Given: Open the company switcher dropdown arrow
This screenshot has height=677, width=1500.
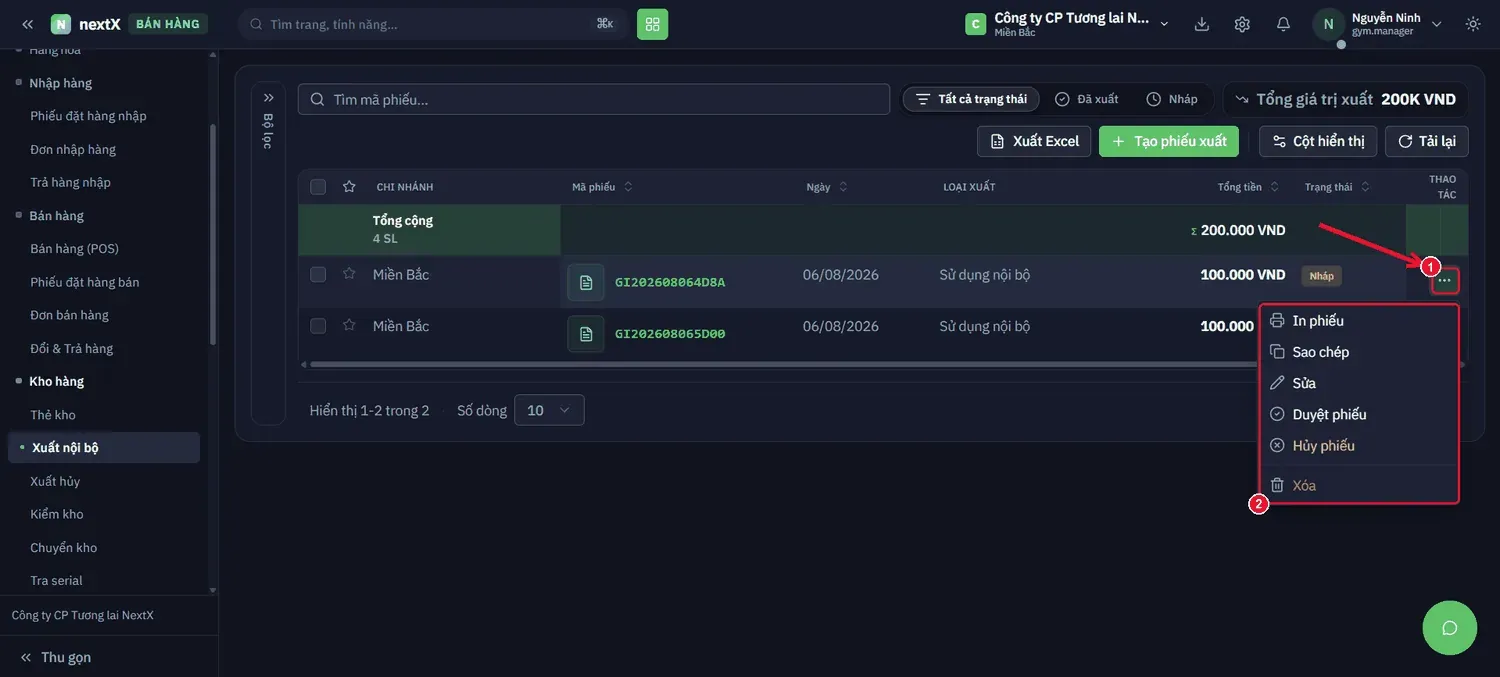Looking at the screenshot, I should (x=1164, y=24).
